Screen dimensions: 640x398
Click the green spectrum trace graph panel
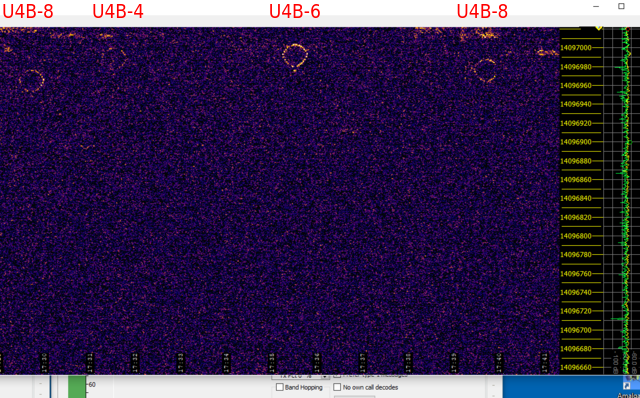point(622,200)
